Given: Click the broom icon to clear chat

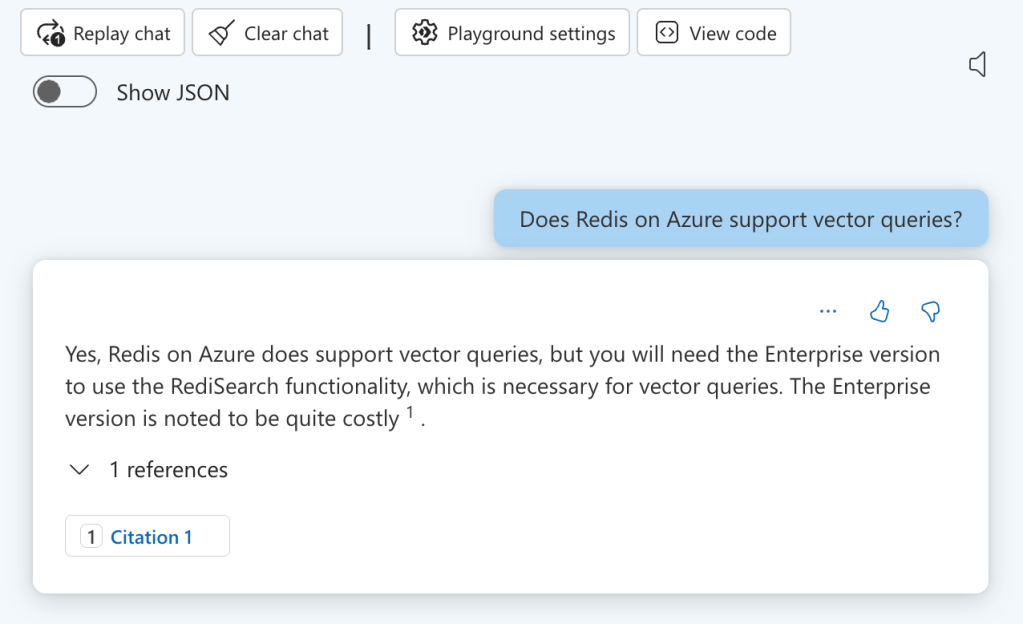Looking at the screenshot, I should tap(221, 34).
